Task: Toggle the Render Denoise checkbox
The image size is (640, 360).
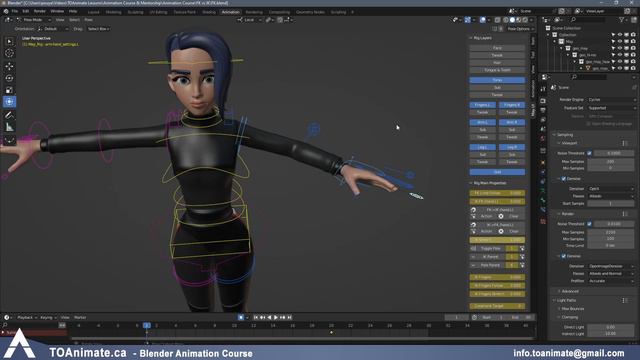Action: (x=564, y=256)
